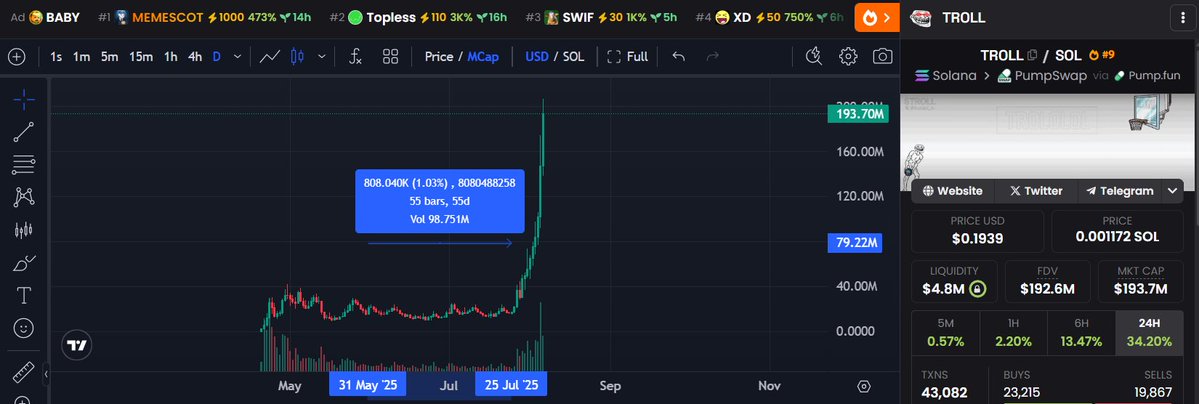Toggle Full screen chart mode
Screen dimensions: 1199x404
(x=627, y=57)
